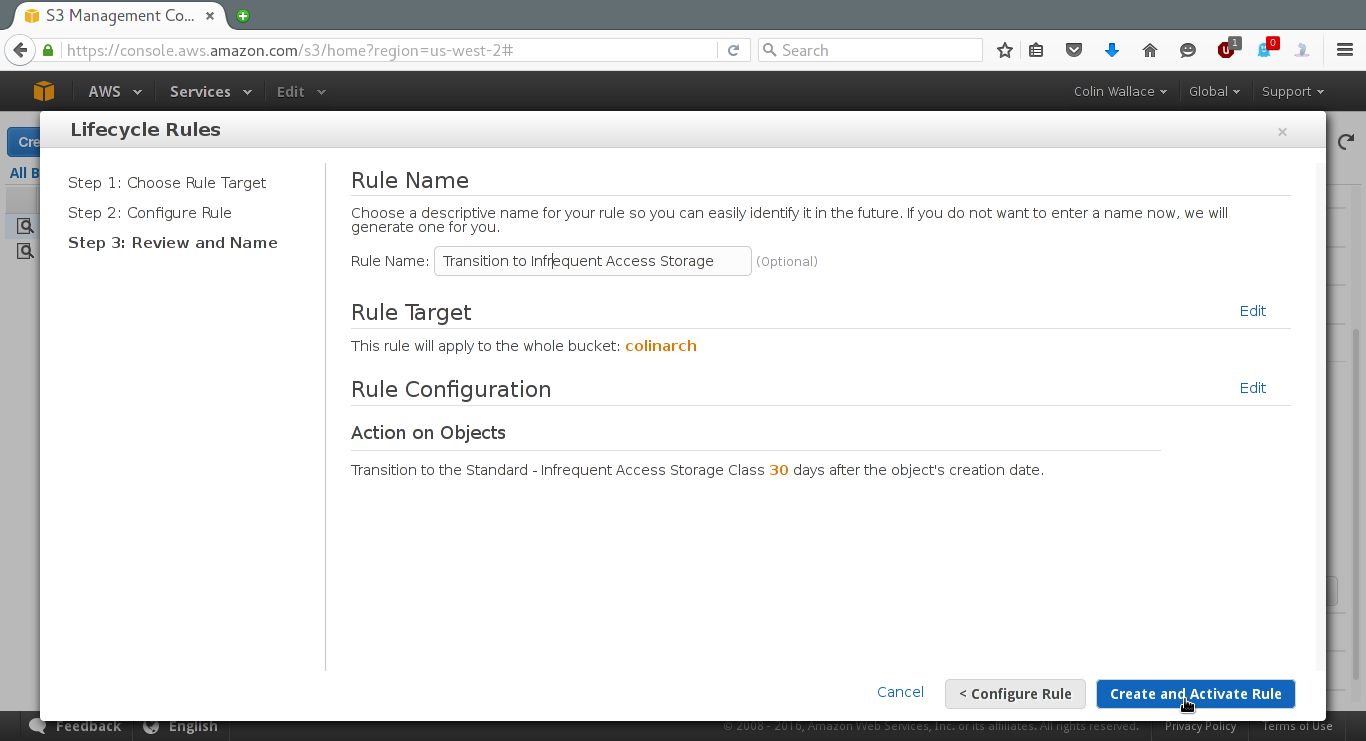The width and height of the screenshot is (1366, 741).
Task: Open the Firefox downloads arrow
Action: coord(1111,50)
